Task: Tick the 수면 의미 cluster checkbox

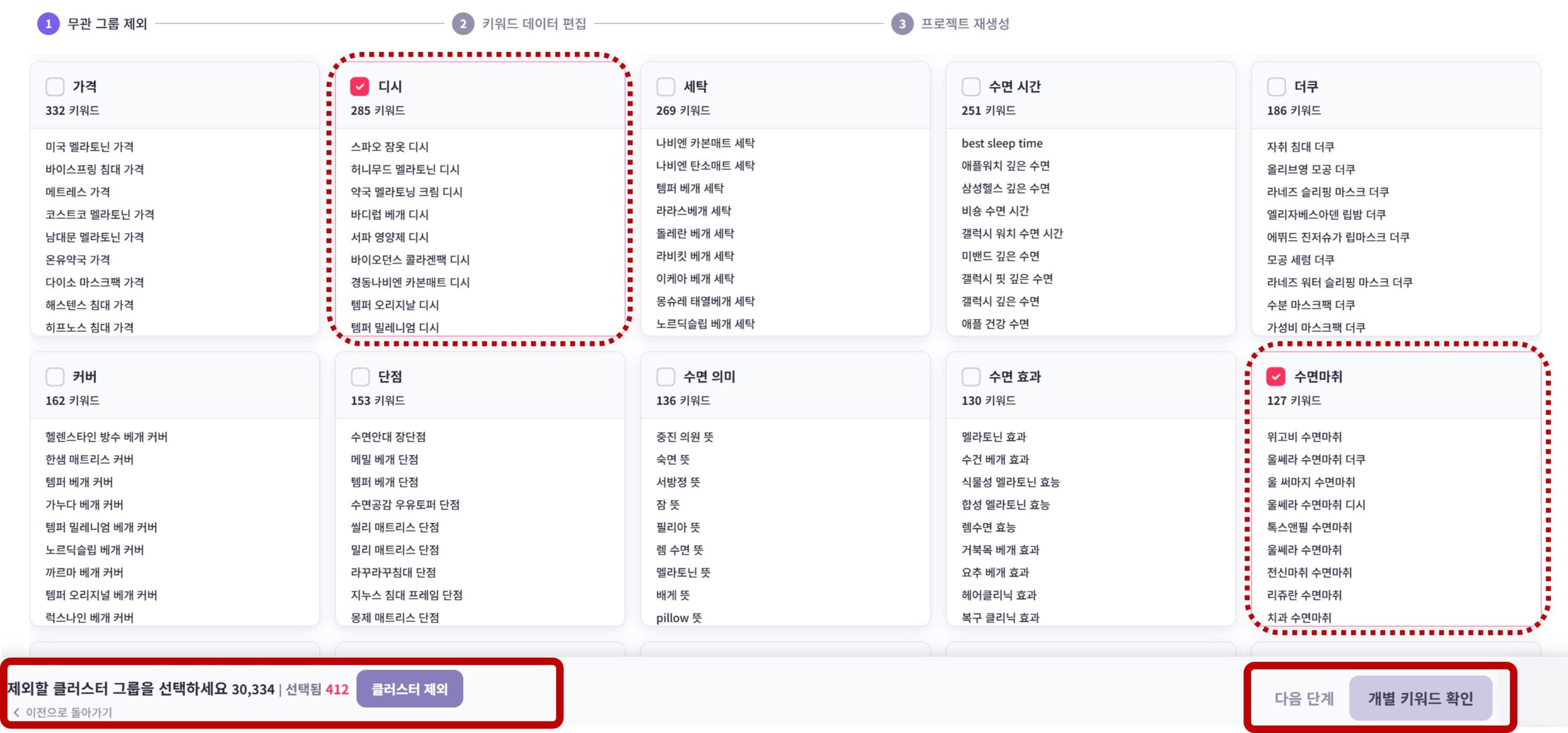Action: point(665,377)
